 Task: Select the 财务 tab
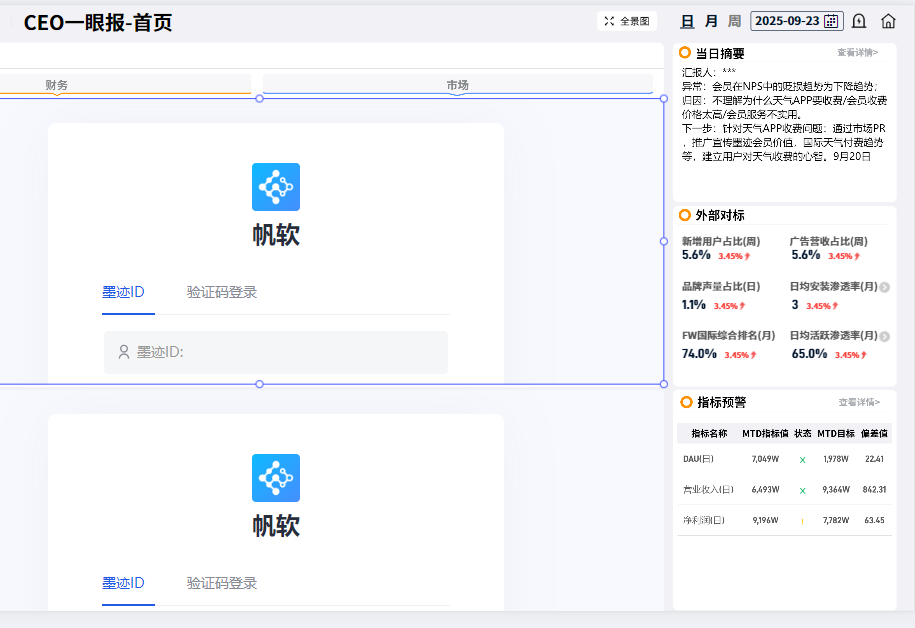pyautogui.click(x=57, y=85)
